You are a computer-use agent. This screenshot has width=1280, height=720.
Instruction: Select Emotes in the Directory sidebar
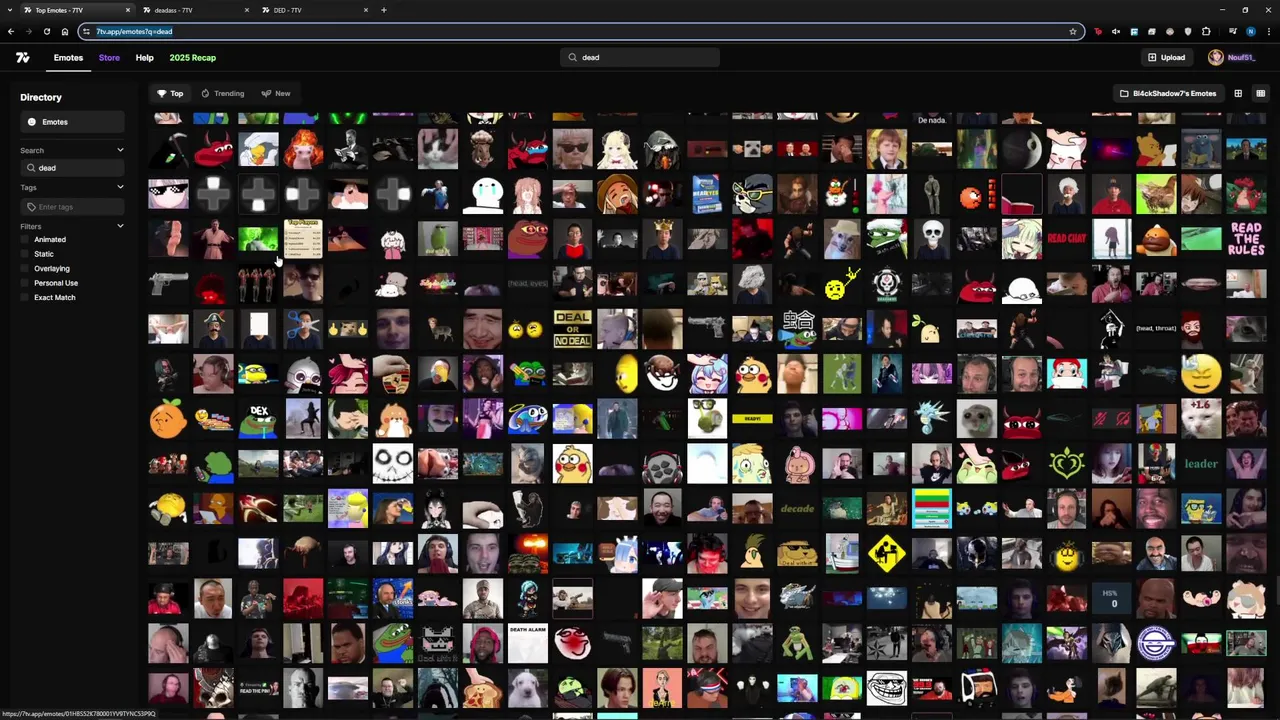click(72, 122)
